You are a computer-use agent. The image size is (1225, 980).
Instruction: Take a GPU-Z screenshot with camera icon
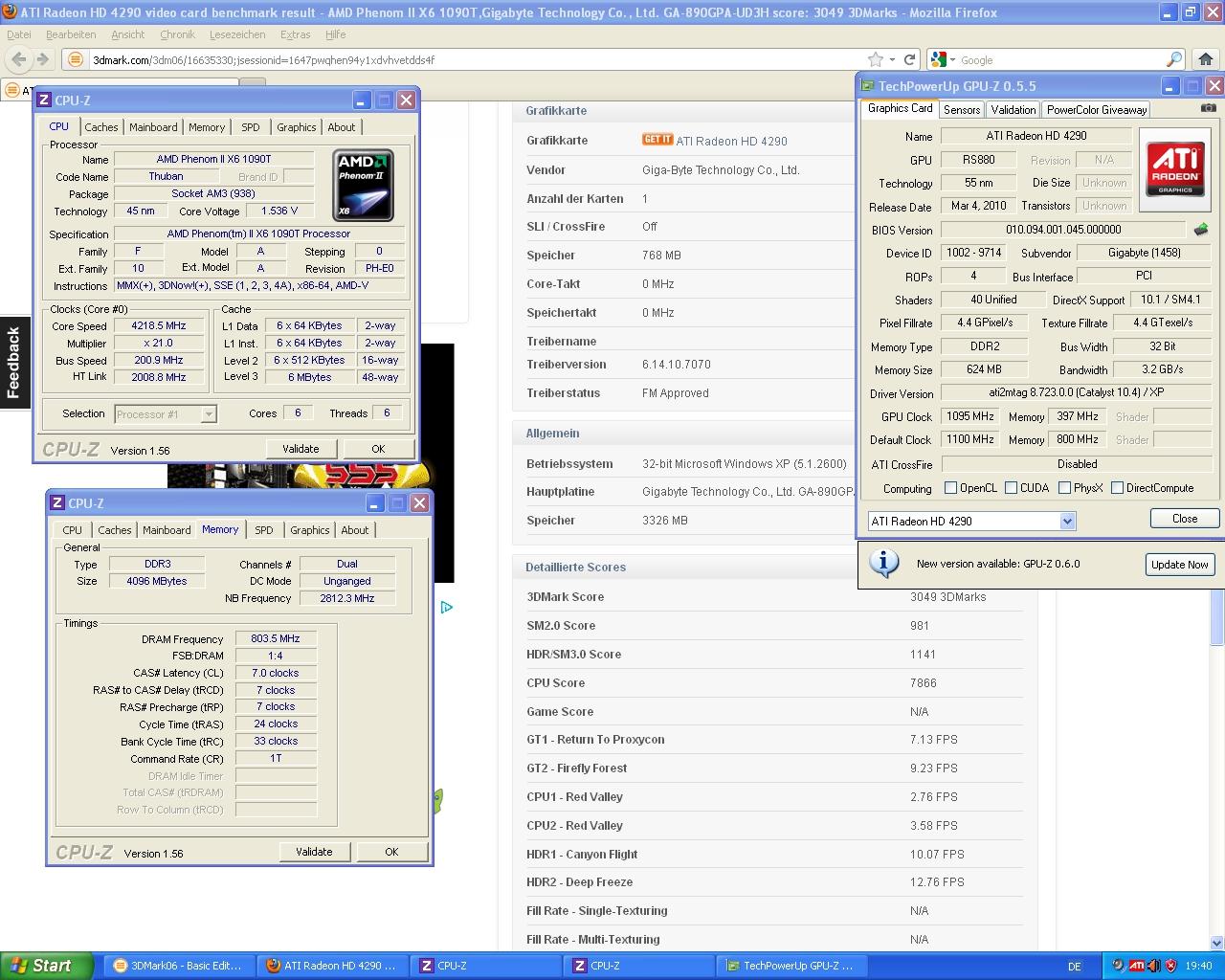click(1209, 108)
